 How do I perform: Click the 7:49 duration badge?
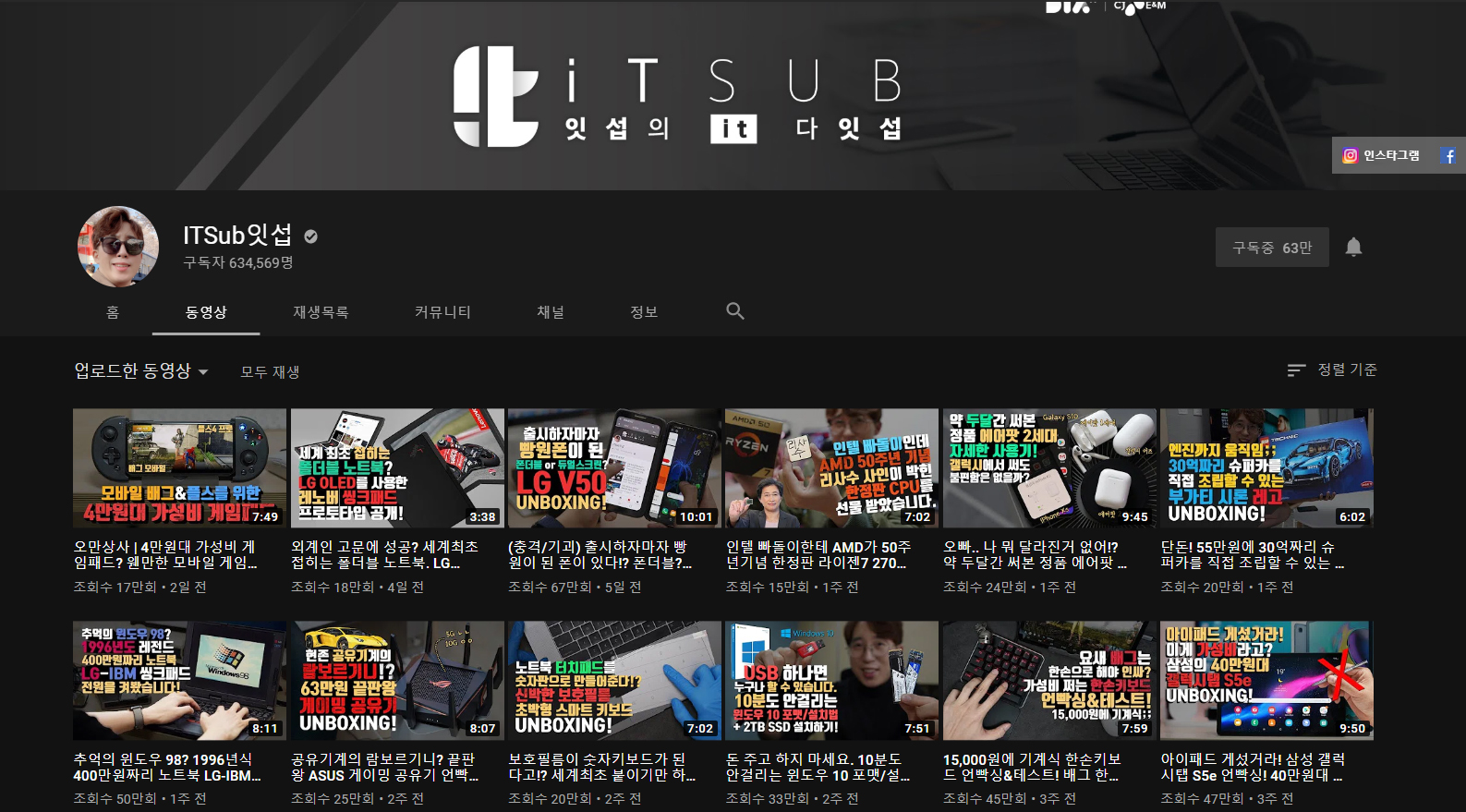click(265, 516)
